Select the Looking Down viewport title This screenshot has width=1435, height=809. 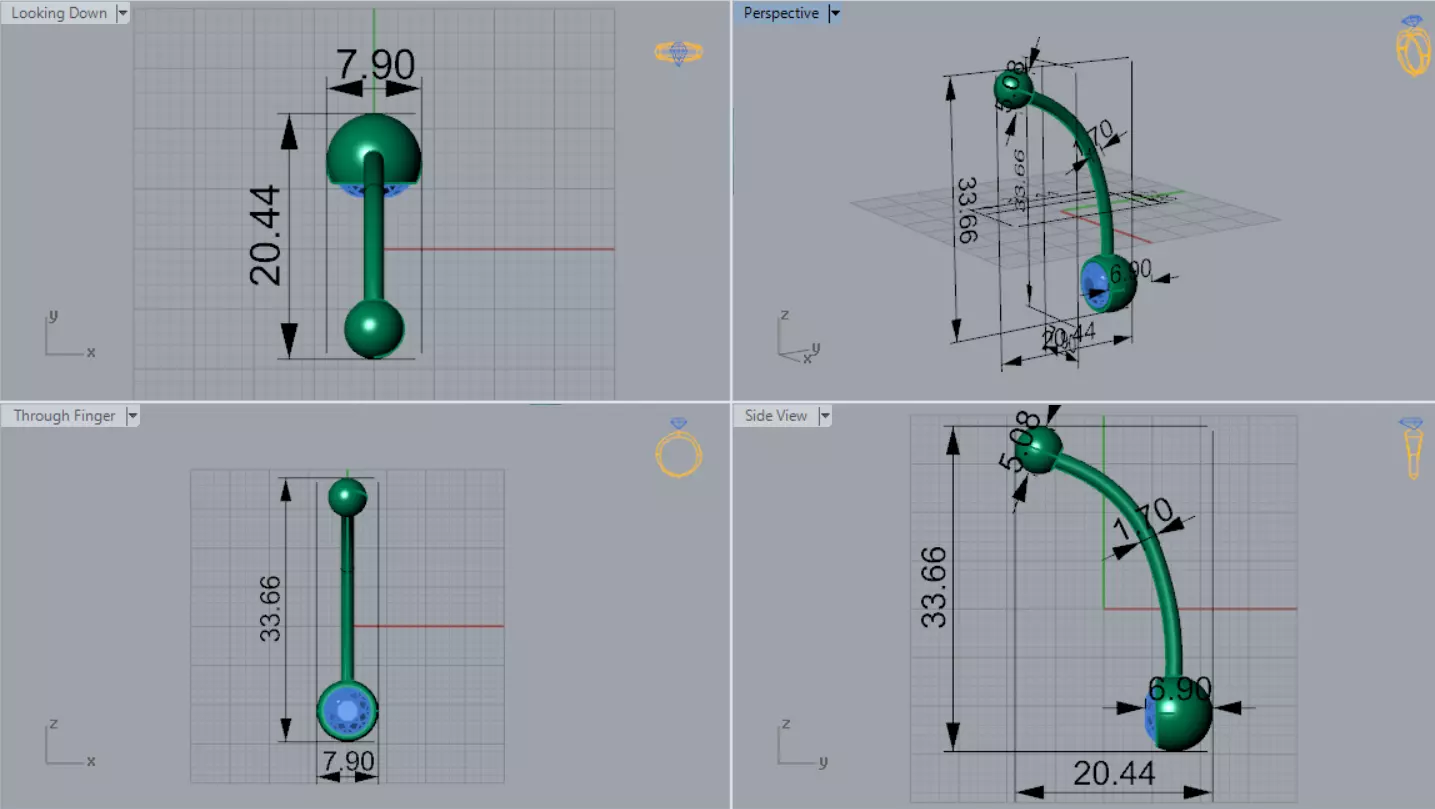59,14
